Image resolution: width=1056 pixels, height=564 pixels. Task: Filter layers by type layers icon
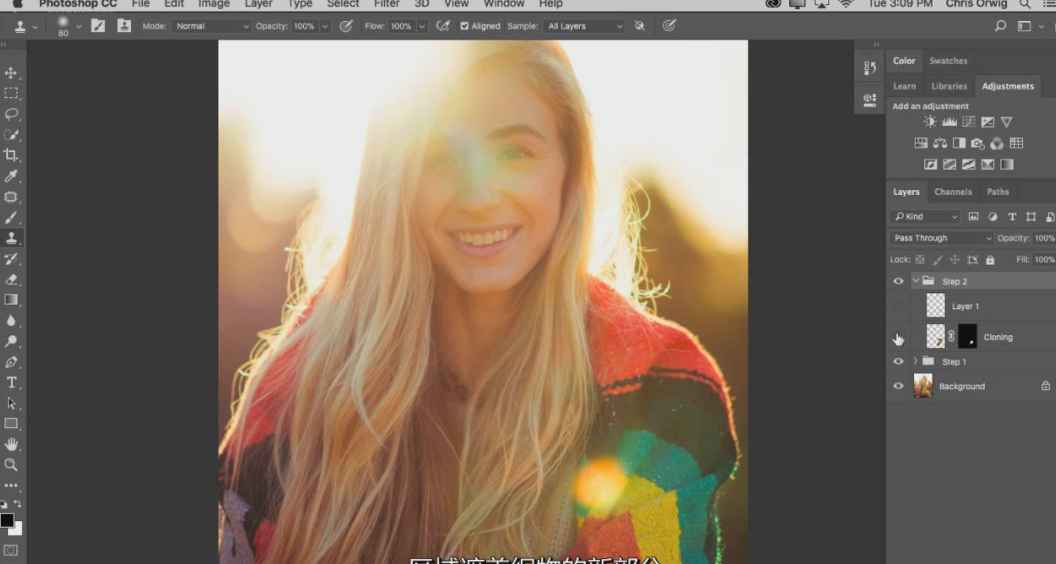point(1012,216)
